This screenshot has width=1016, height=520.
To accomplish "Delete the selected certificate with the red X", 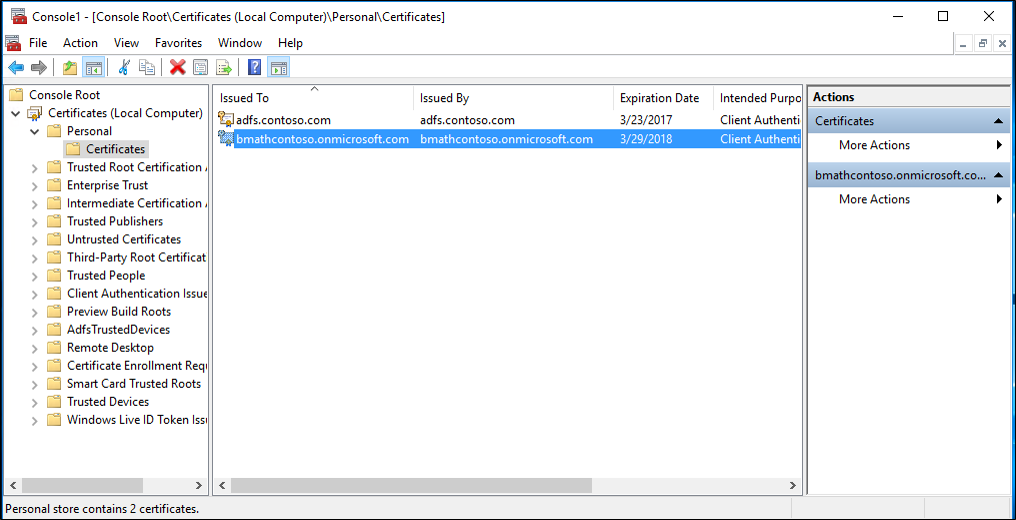I will point(178,67).
